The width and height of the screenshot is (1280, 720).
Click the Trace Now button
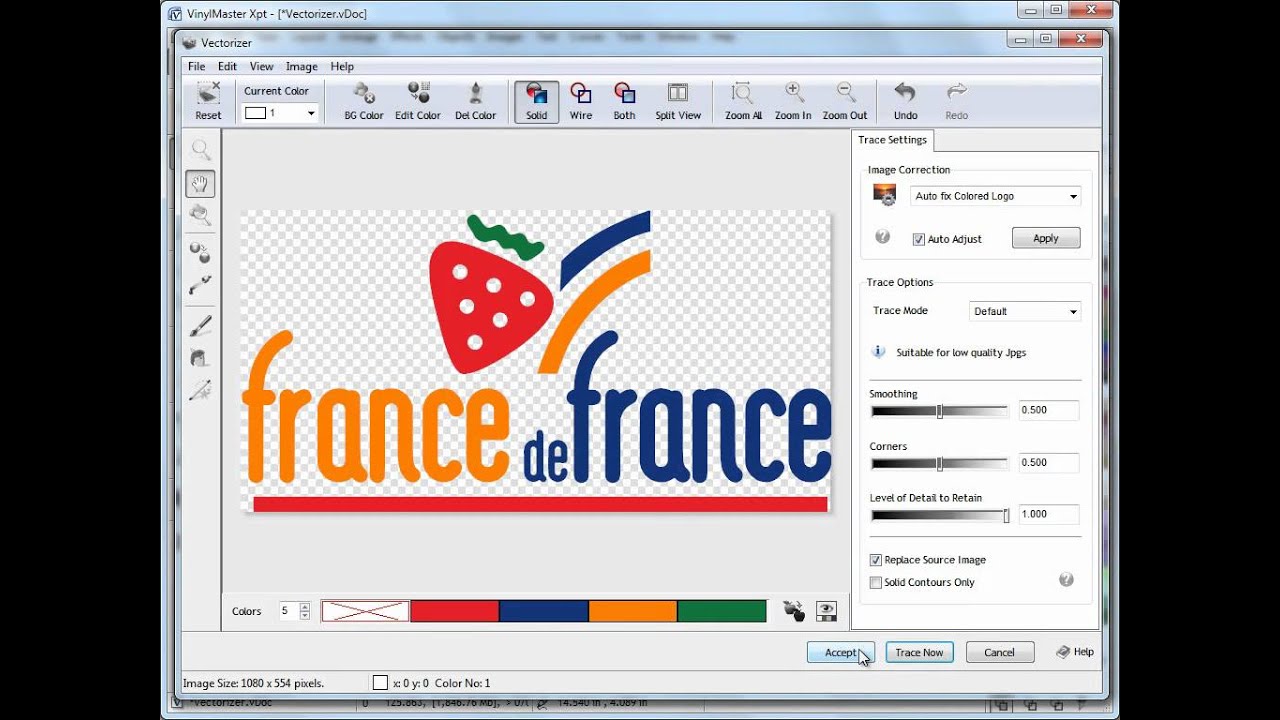click(919, 652)
